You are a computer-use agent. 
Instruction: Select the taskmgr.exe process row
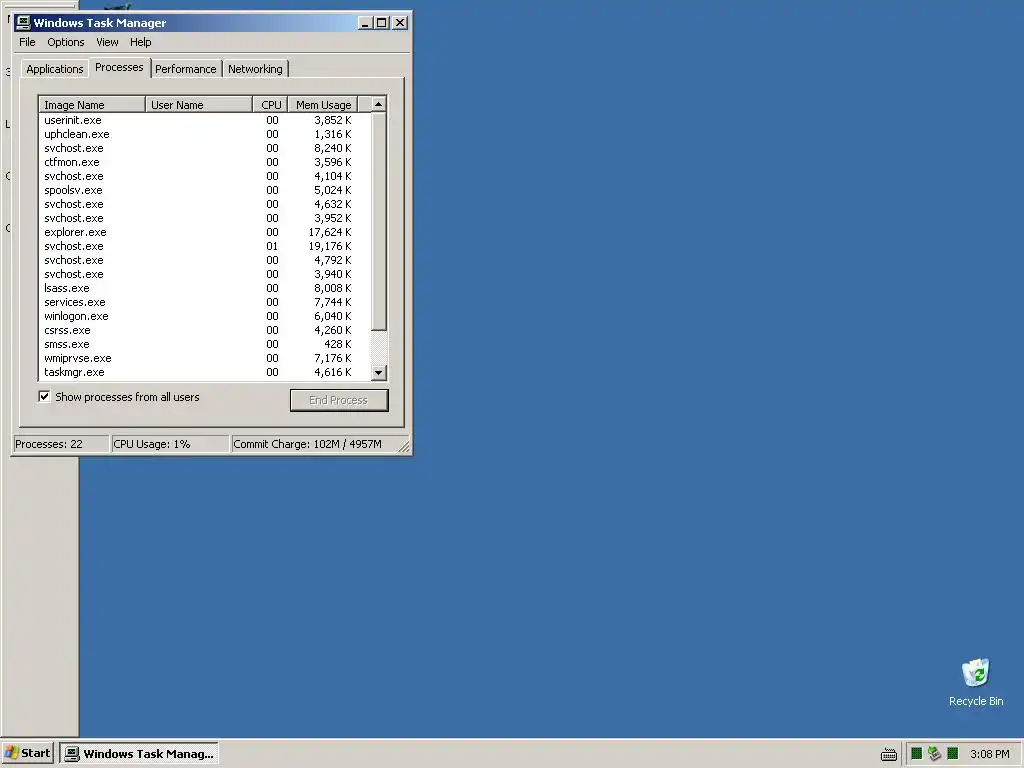tap(204, 373)
